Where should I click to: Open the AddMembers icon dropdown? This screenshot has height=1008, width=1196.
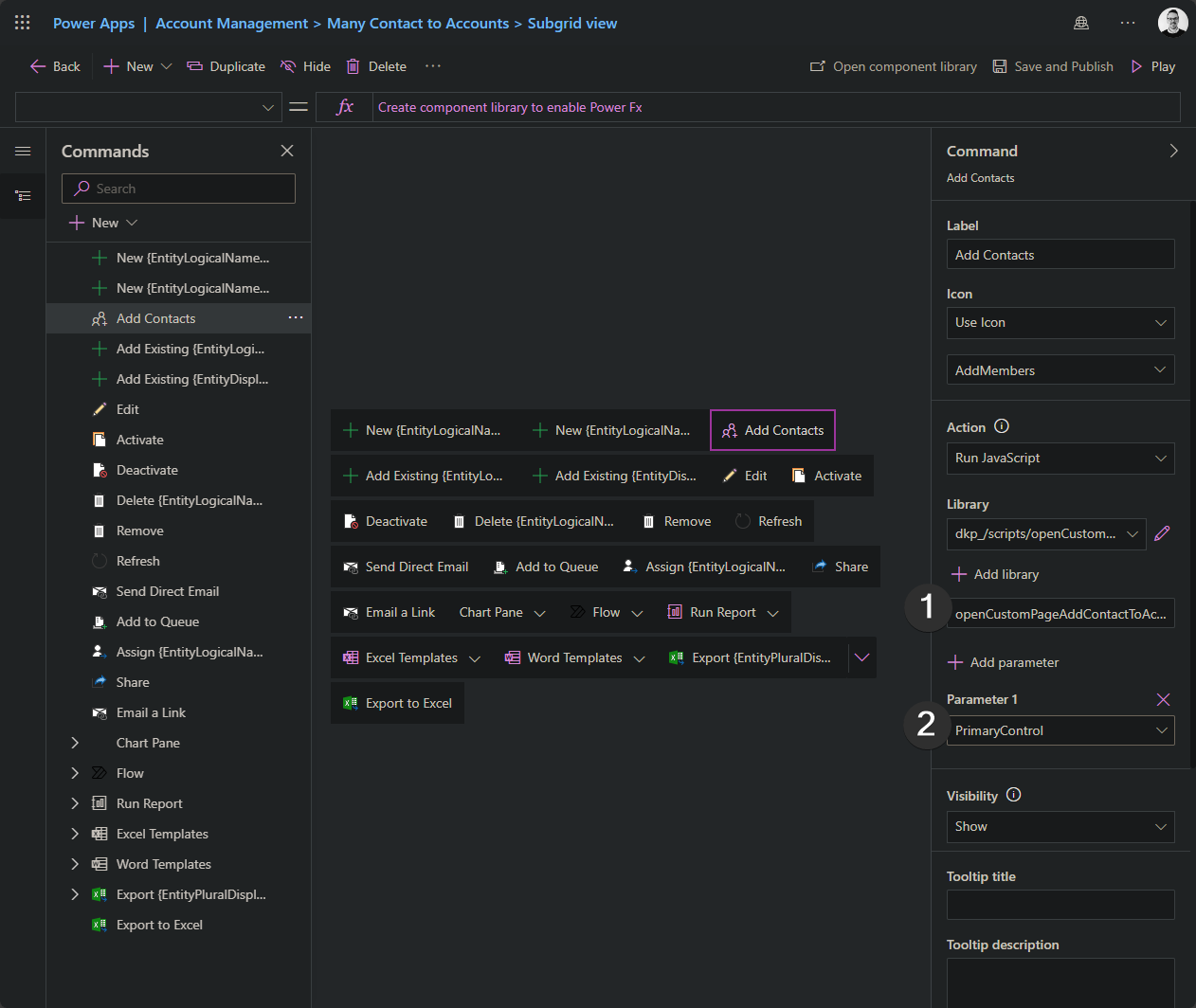[1060, 370]
